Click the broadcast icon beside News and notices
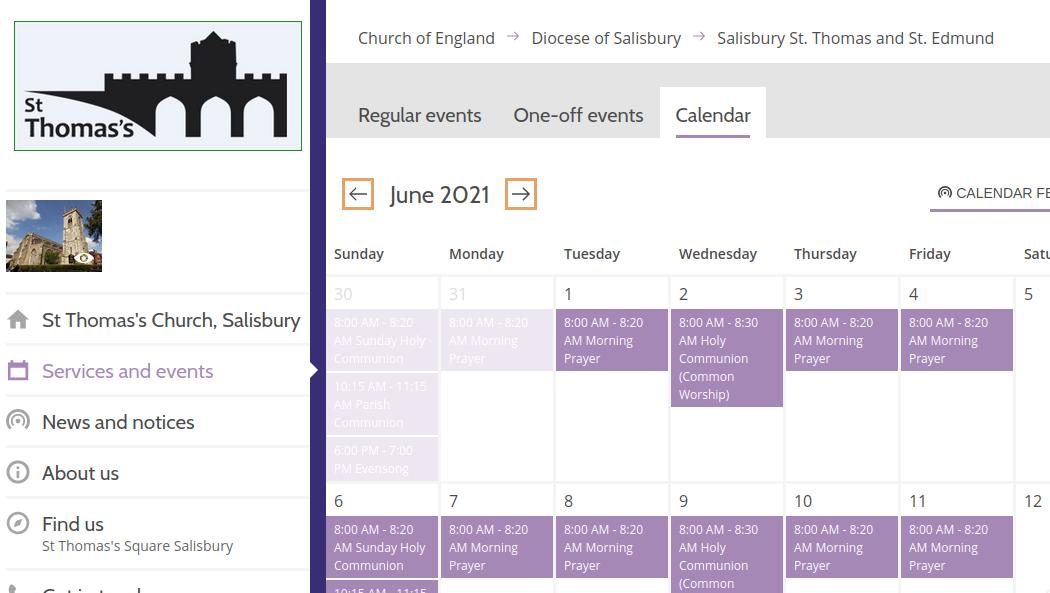Screen dimensions: 1050x593 [18, 422]
